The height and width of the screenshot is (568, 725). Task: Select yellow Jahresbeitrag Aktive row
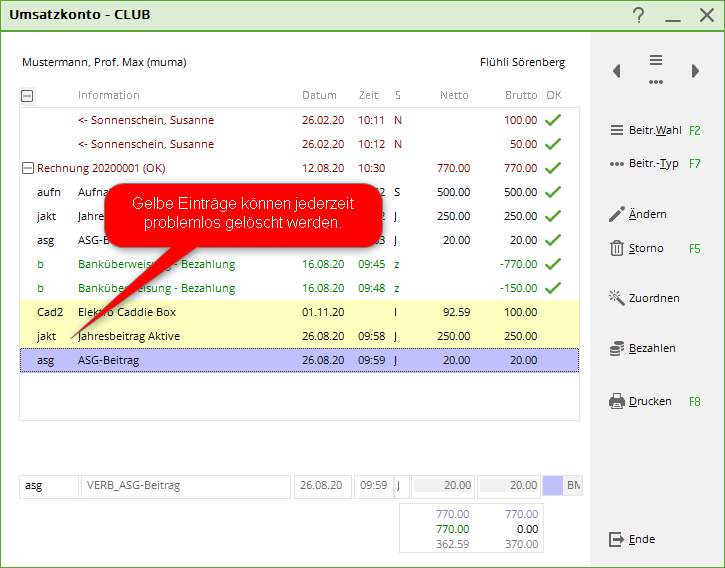[x=129, y=336]
